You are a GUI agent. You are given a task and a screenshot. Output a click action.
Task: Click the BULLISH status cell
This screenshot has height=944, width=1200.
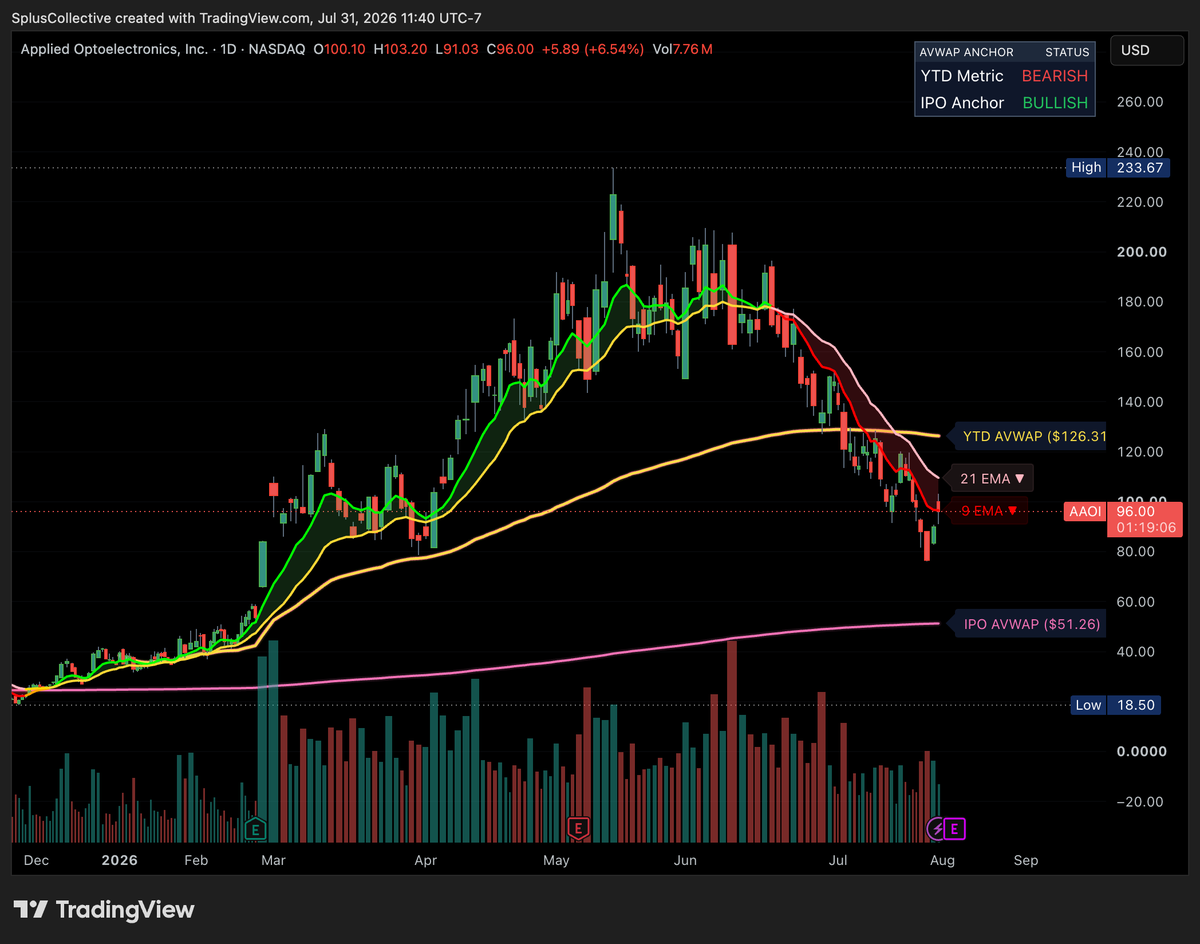[x=1055, y=103]
